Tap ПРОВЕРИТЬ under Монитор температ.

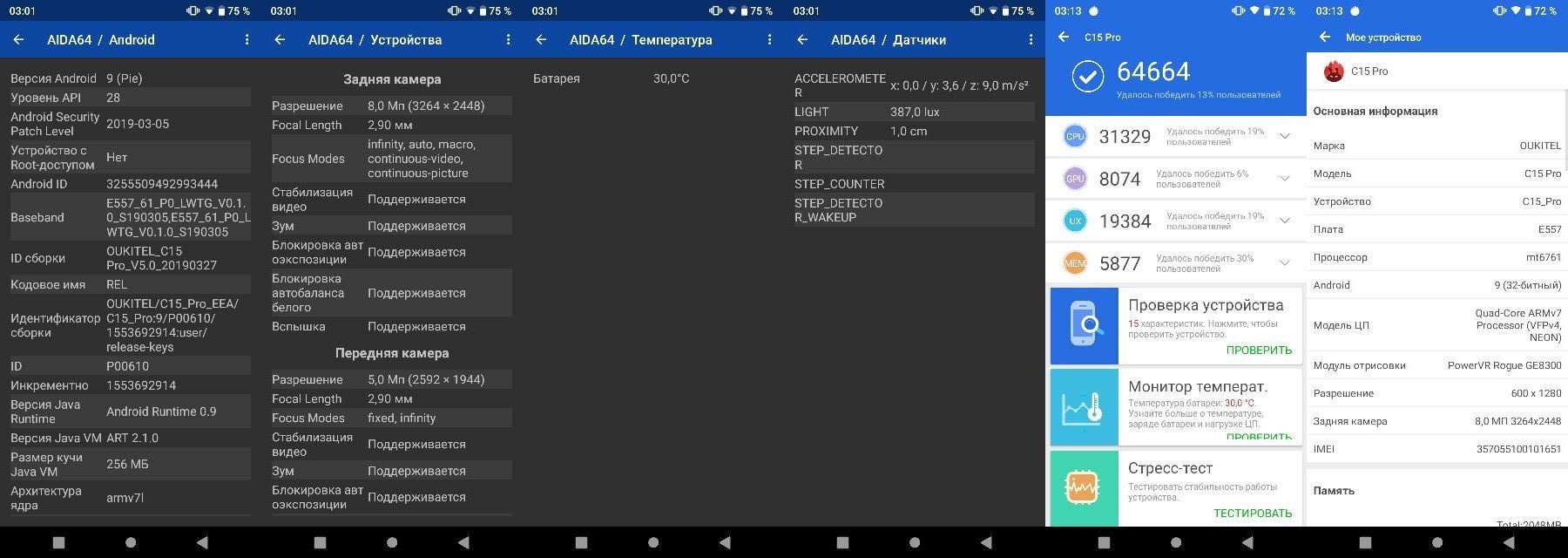pyautogui.click(x=1259, y=436)
